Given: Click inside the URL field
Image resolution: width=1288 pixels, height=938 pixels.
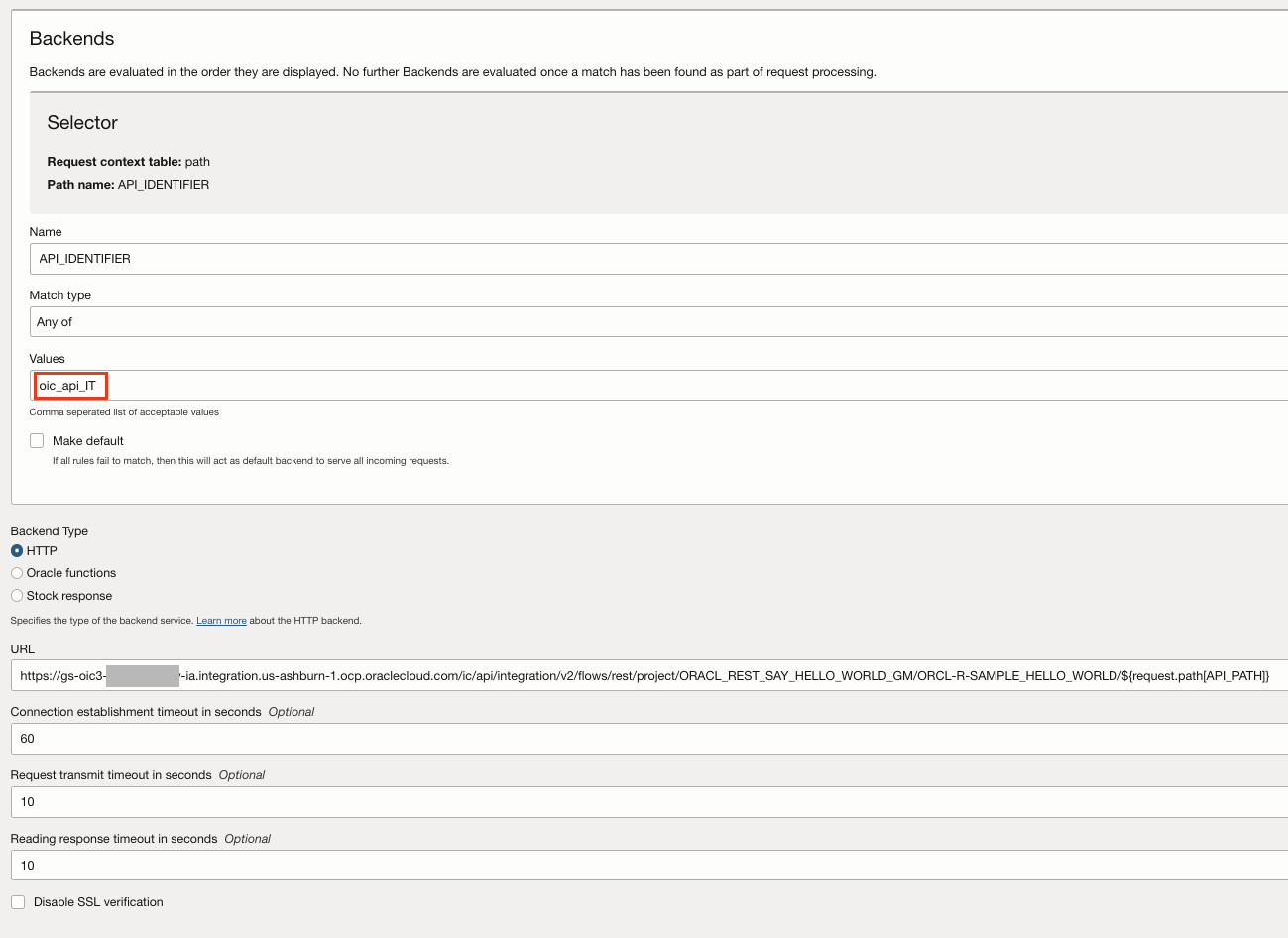Looking at the screenshot, I should click(x=644, y=675).
